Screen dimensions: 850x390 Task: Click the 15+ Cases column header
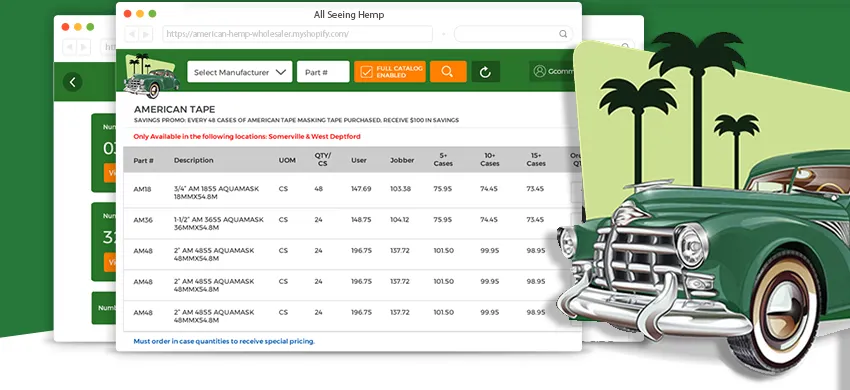tap(536, 159)
